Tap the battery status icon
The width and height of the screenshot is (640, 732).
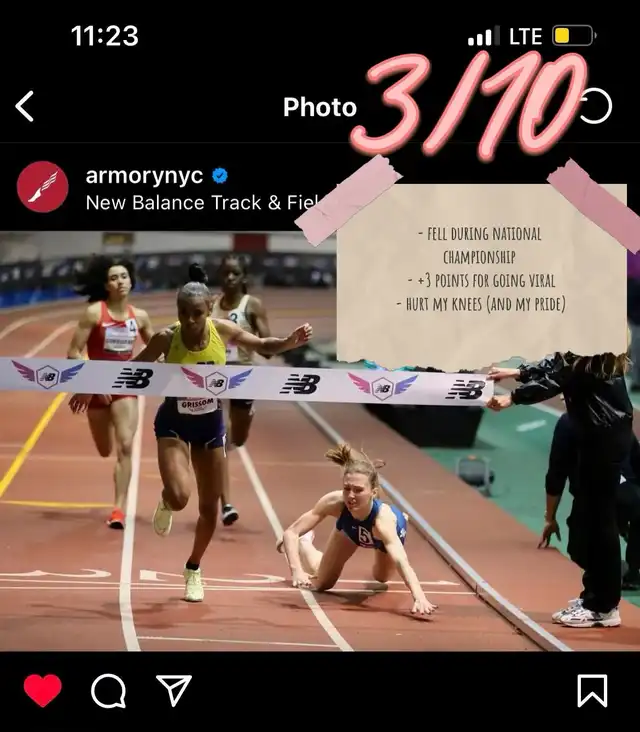tap(574, 36)
